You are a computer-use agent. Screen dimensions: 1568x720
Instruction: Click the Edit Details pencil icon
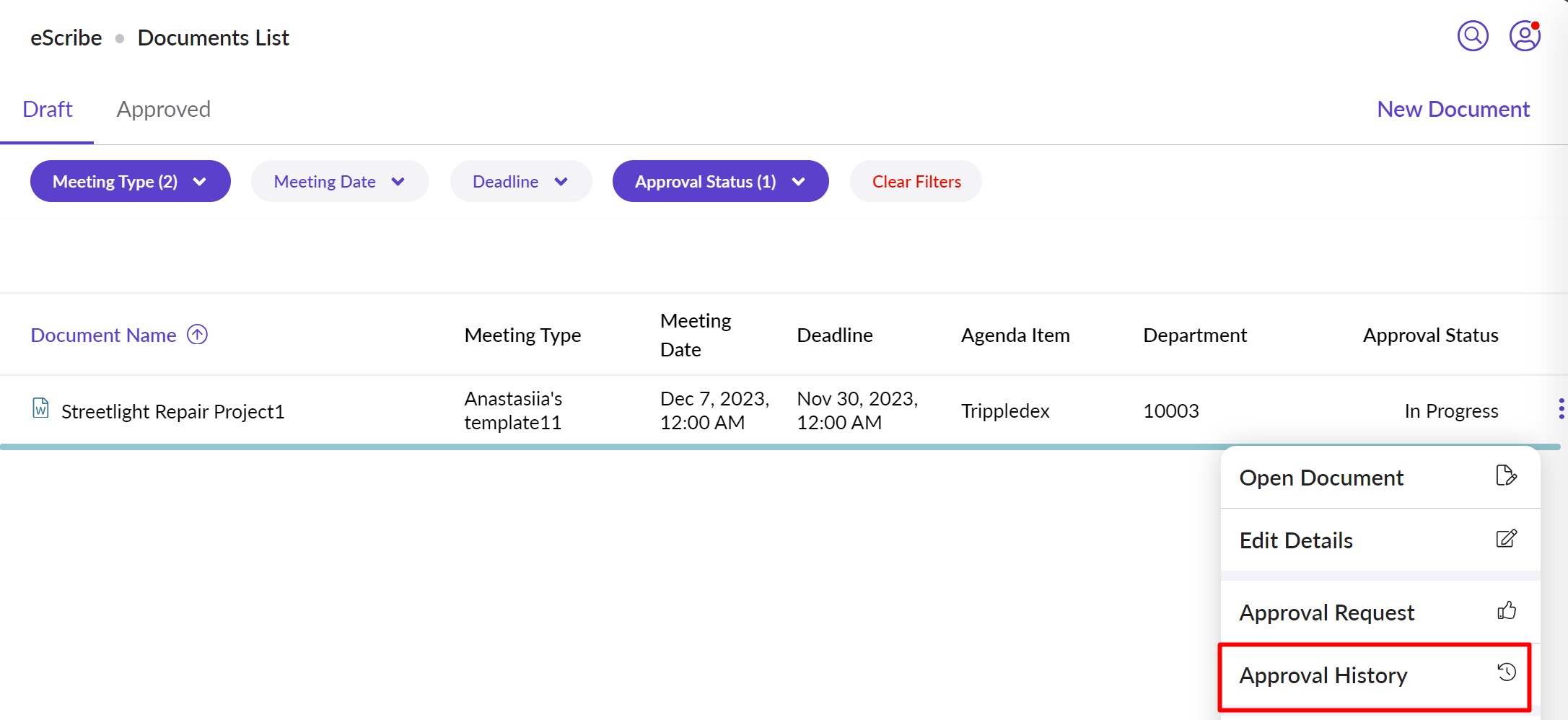1506,539
